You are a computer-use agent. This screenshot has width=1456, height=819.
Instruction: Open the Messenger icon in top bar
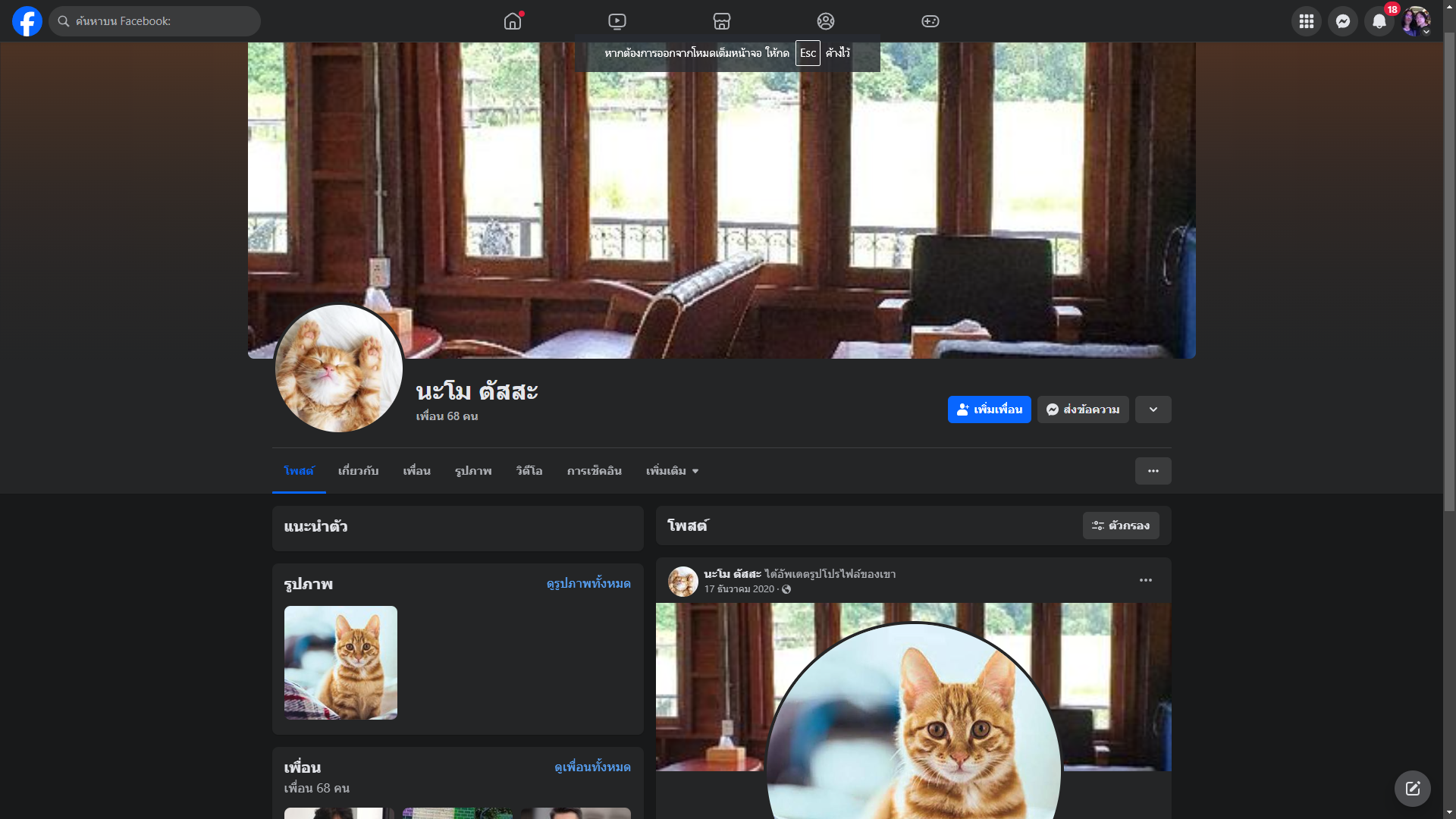(1342, 21)
